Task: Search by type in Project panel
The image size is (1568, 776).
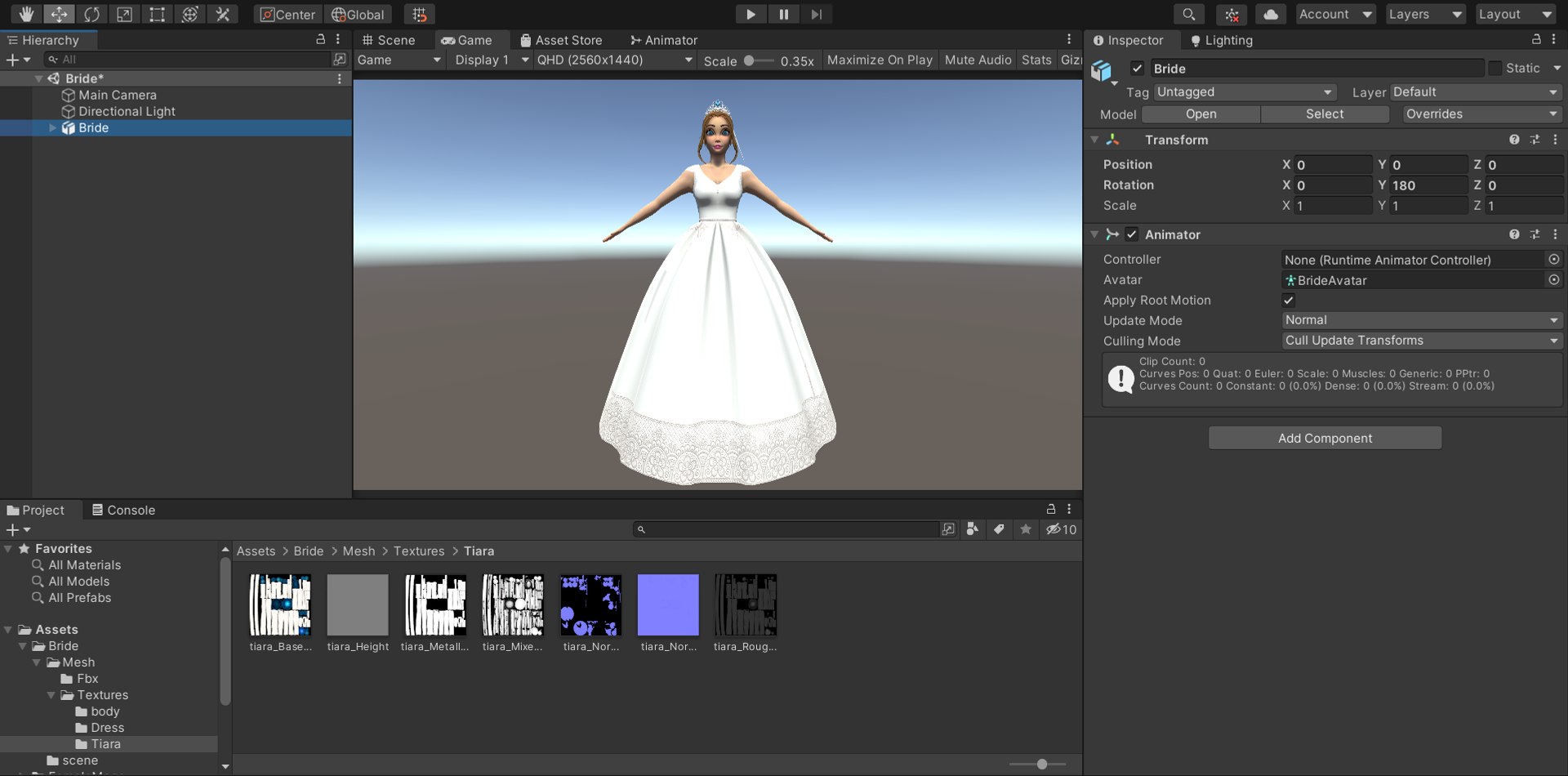Action: point(972,529)
